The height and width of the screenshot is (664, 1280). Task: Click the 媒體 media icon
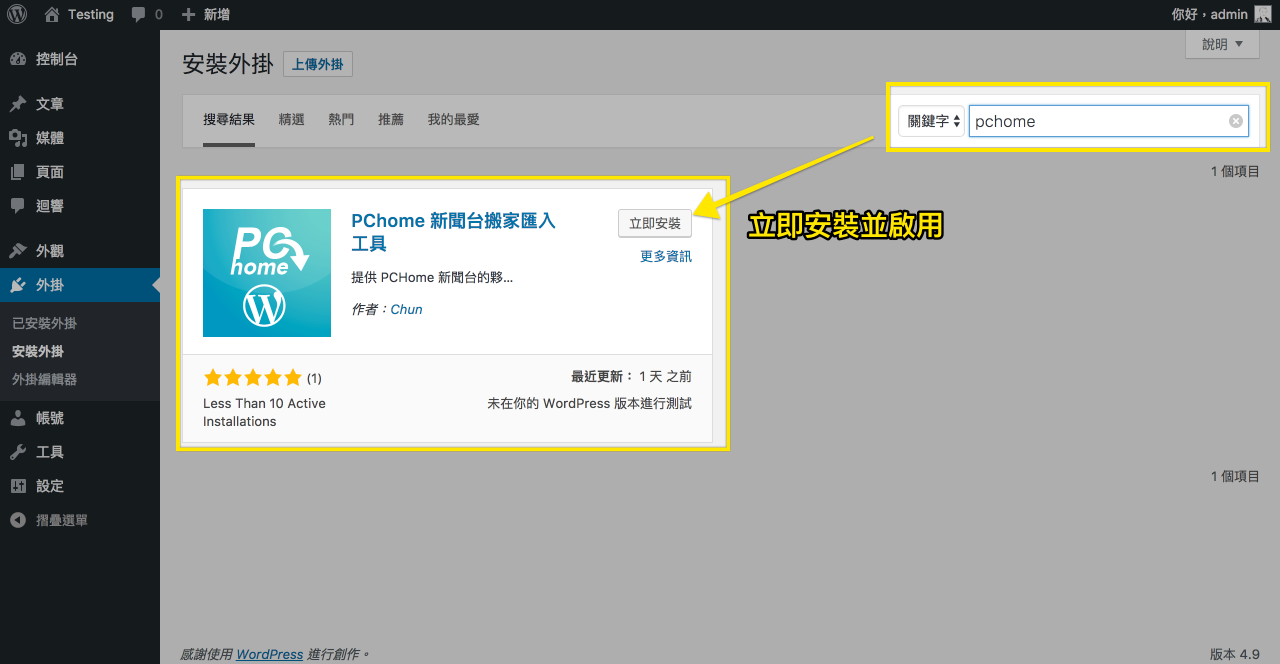[18, 138]
